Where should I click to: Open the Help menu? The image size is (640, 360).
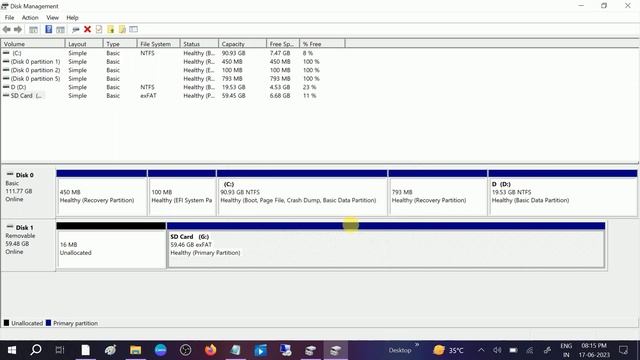72,18
